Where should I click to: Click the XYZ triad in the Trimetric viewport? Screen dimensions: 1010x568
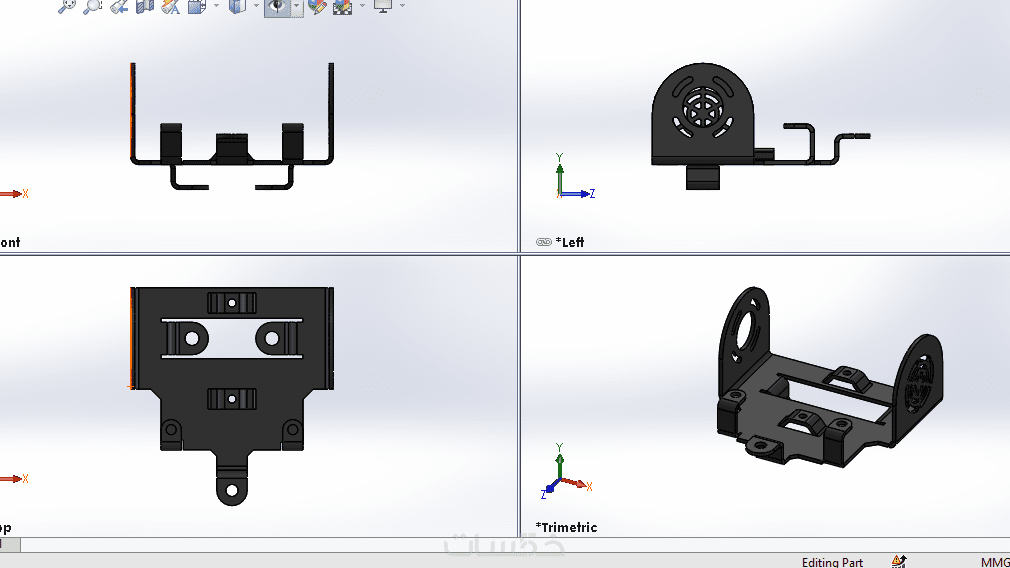(x=566, y=471)
